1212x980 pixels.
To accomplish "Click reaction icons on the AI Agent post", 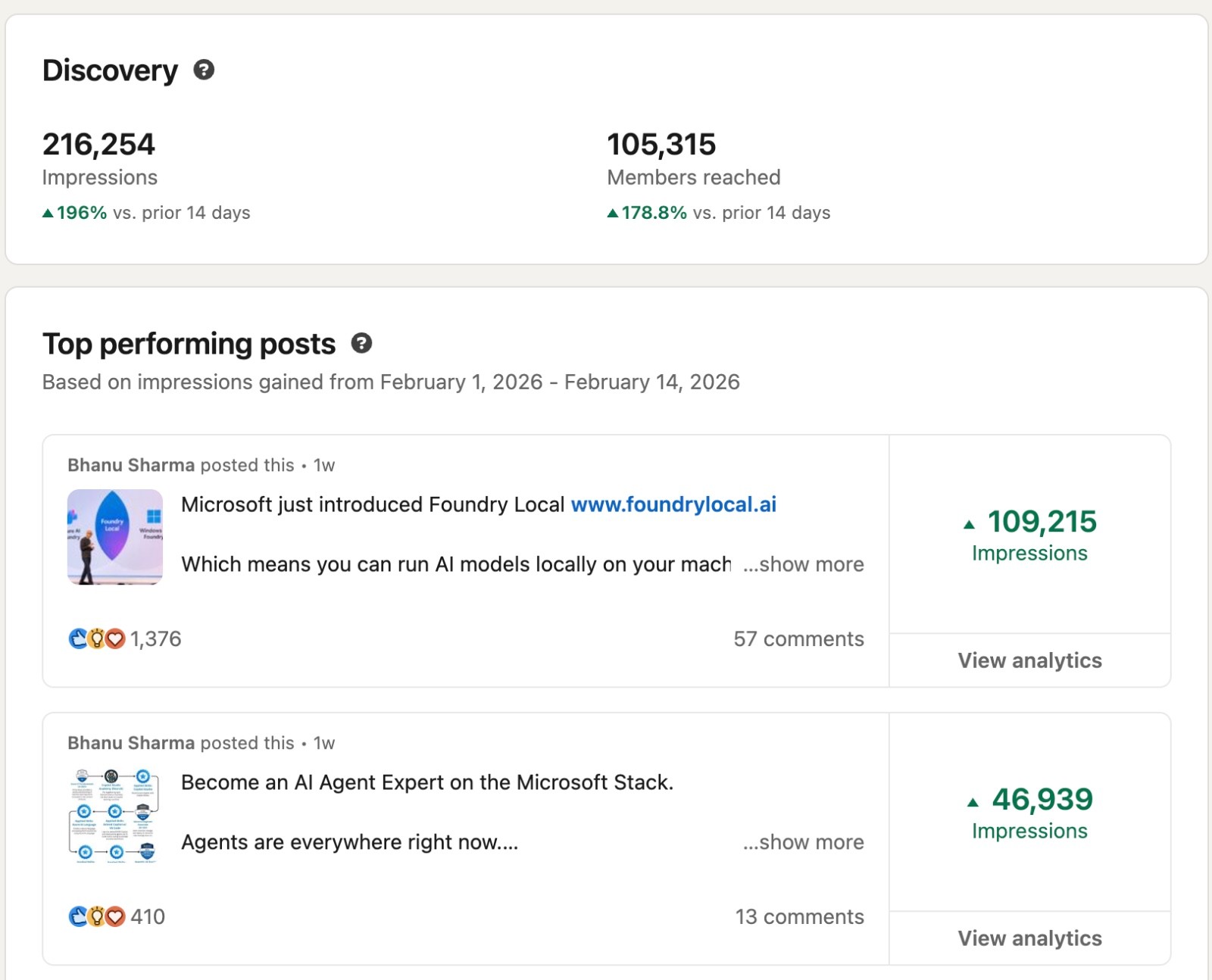I will coord(96,917).
